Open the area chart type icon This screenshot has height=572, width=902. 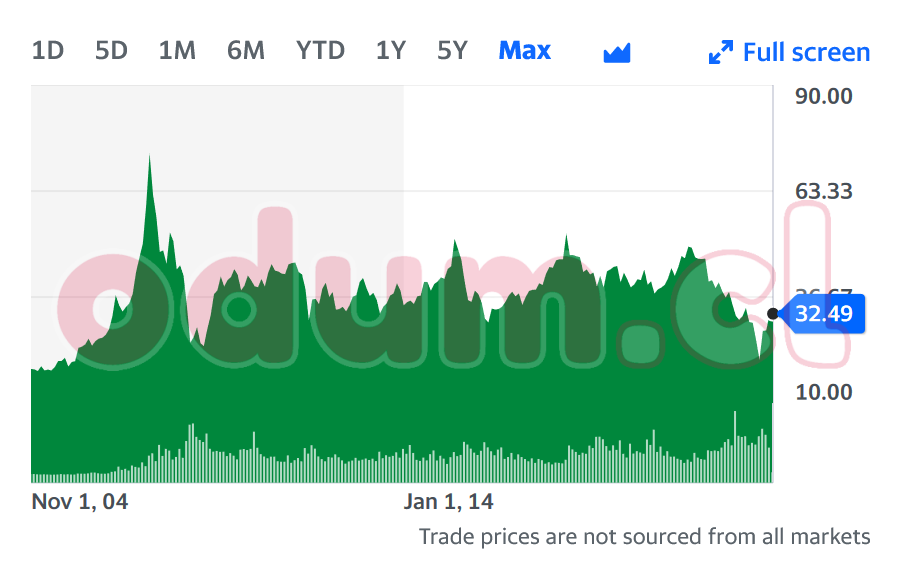pyautogui.click(x=617, y=53)
